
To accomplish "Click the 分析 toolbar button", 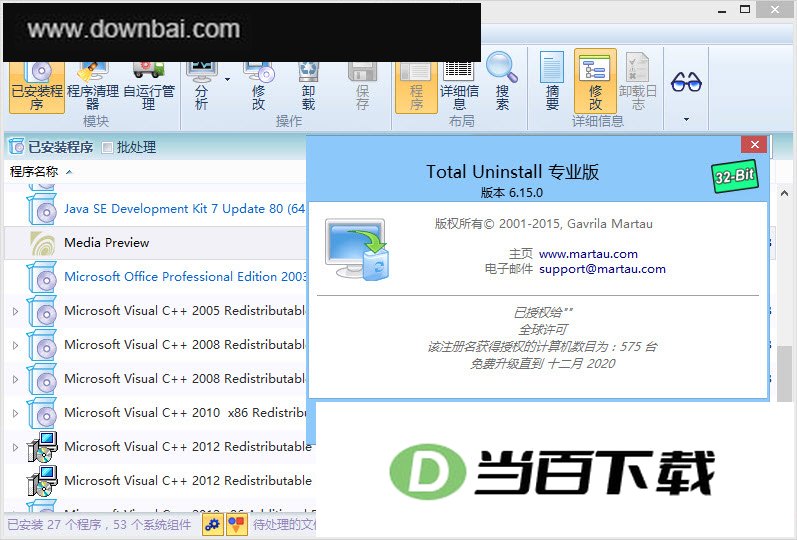I will click(202, 86).
